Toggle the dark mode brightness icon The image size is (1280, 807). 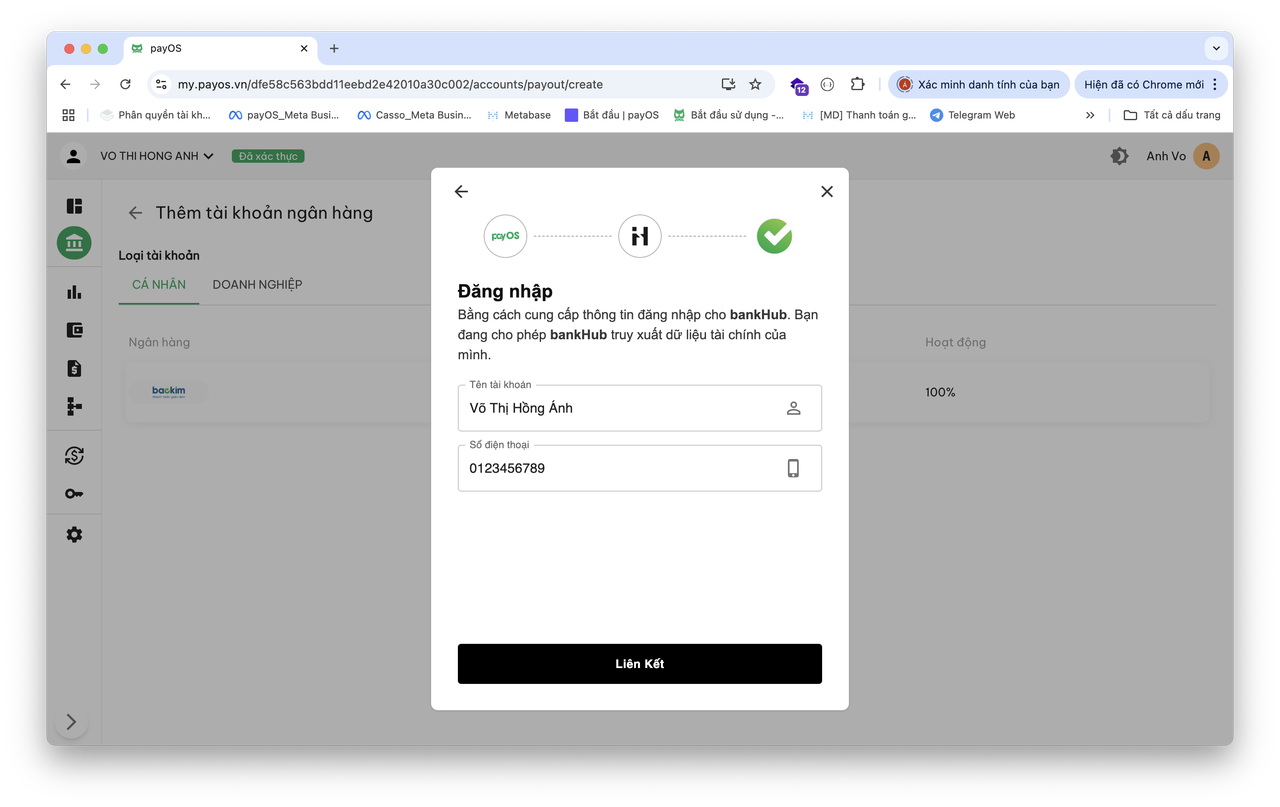[x=1119, y=156]
